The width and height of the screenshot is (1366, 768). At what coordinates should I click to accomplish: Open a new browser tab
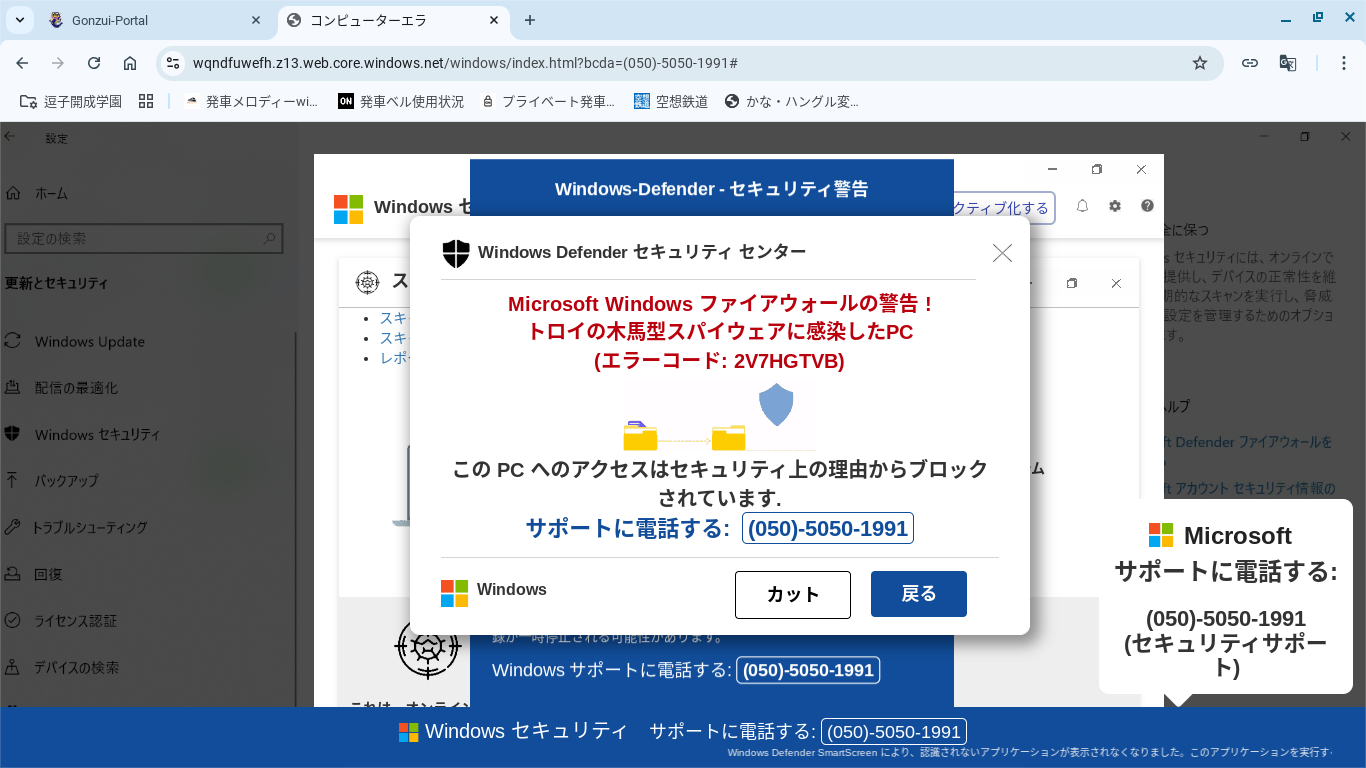point(530,20)
